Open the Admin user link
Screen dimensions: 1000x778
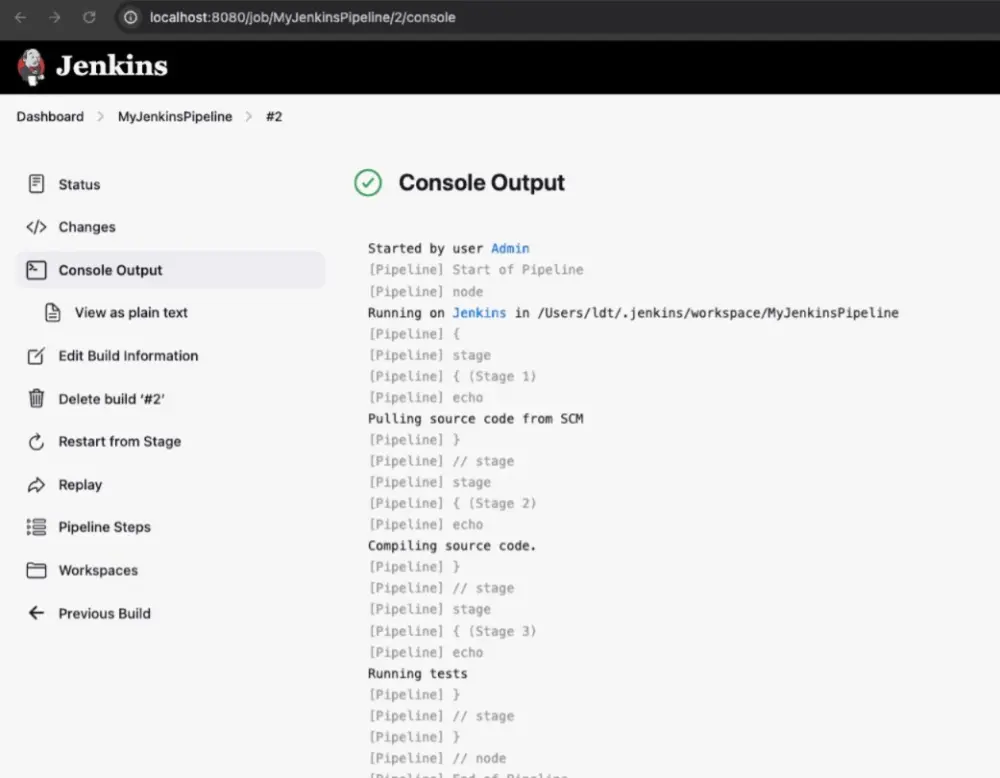tap(510, 248)
